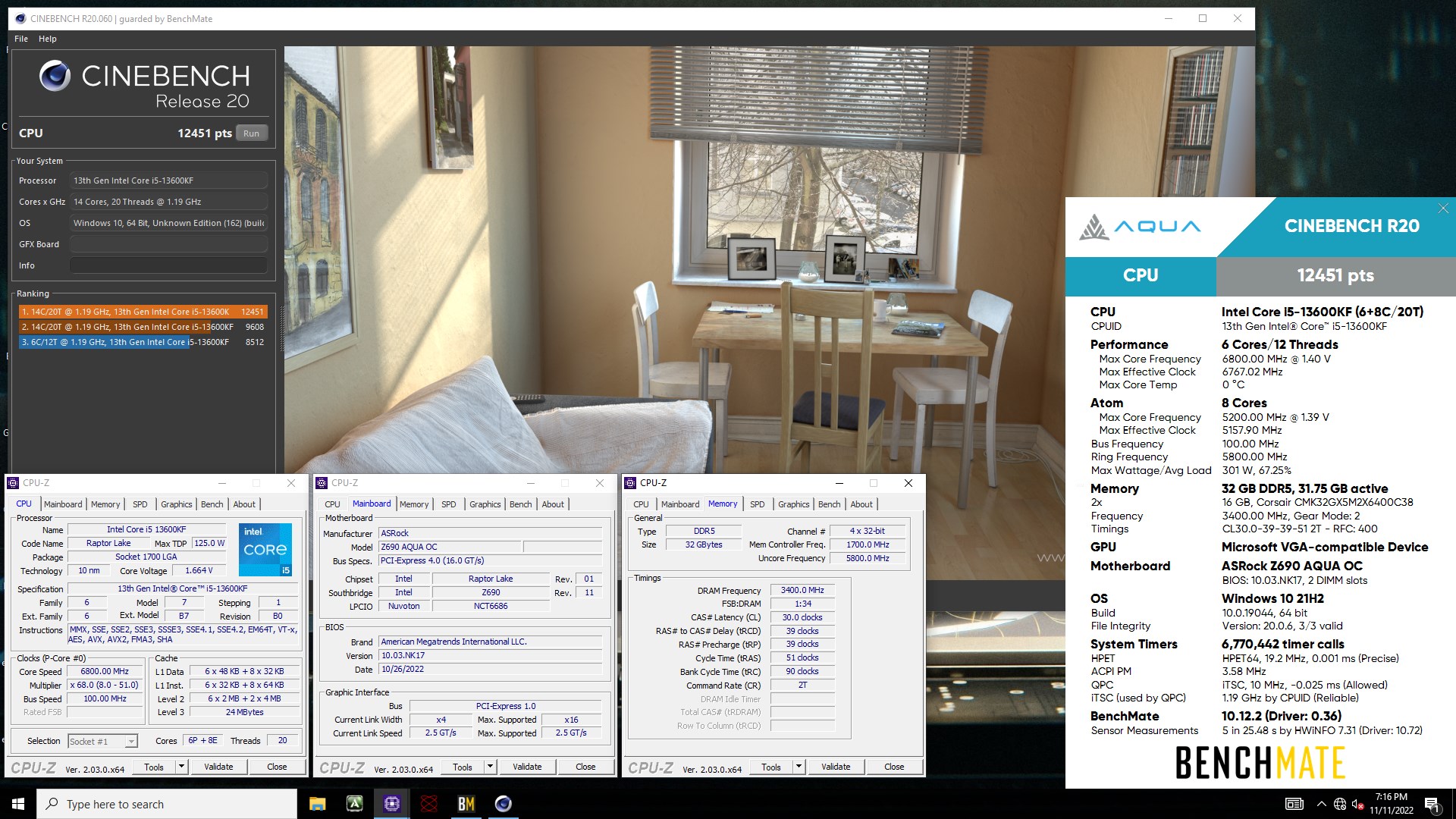1456x819 pixels.
Task: Click Close button in right CPU-Z window
Action: pos(894,767)
